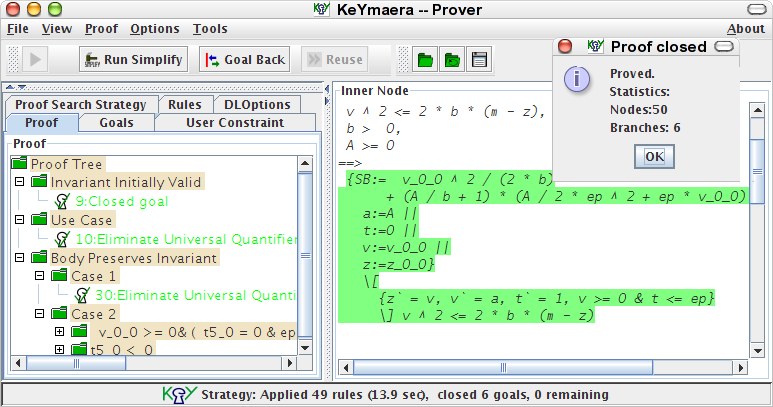
Task: Click closed-goal icon beside 9:Closed goal
Action: [x=62, y=201]
